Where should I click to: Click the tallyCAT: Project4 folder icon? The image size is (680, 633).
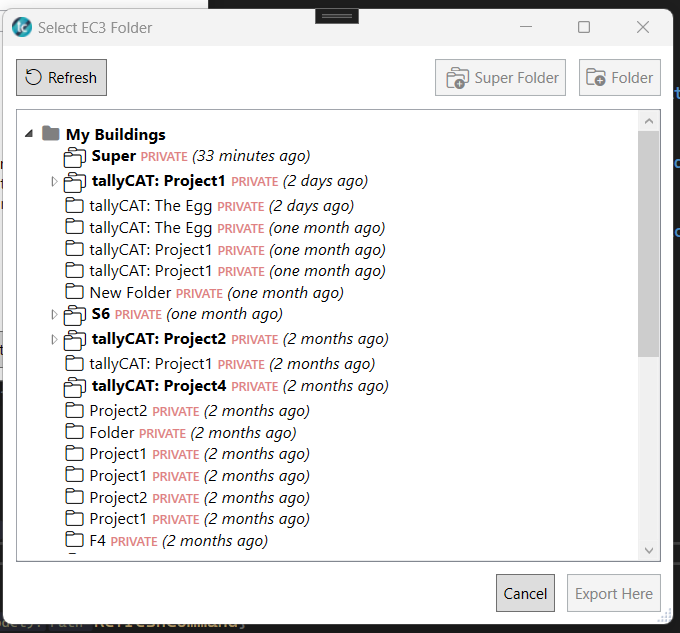[75, 386]
